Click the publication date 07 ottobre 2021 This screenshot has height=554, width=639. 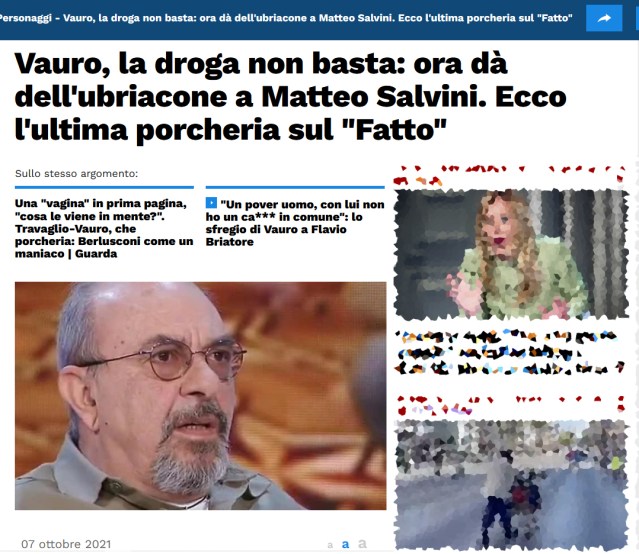pos(66,544)
